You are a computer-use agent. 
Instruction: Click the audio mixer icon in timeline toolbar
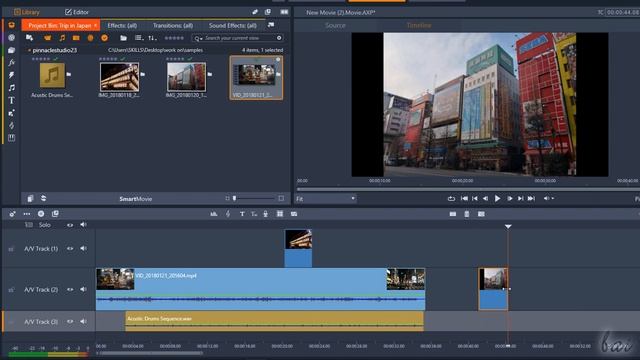point(214,214)
